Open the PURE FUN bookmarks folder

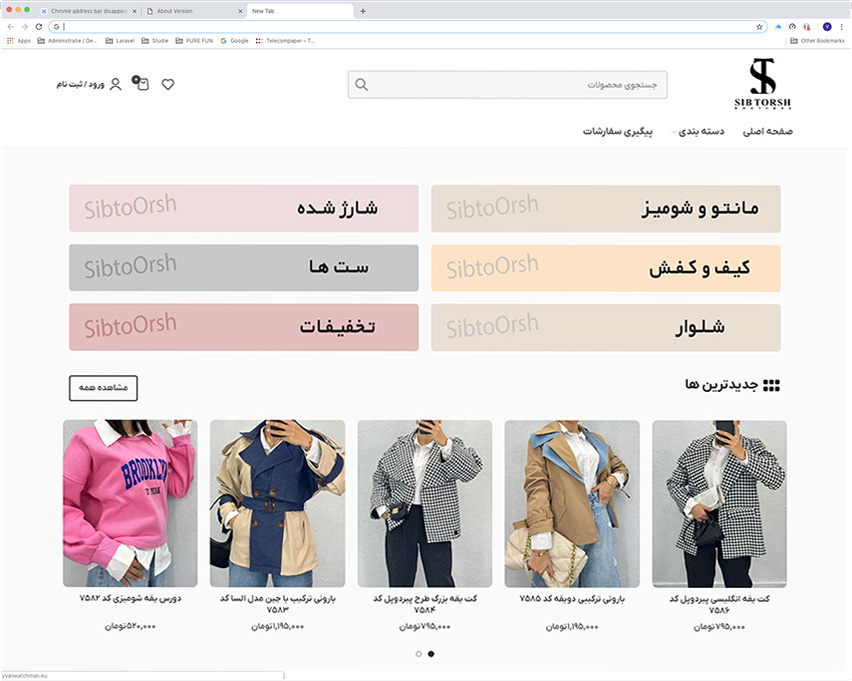[194, 41]
